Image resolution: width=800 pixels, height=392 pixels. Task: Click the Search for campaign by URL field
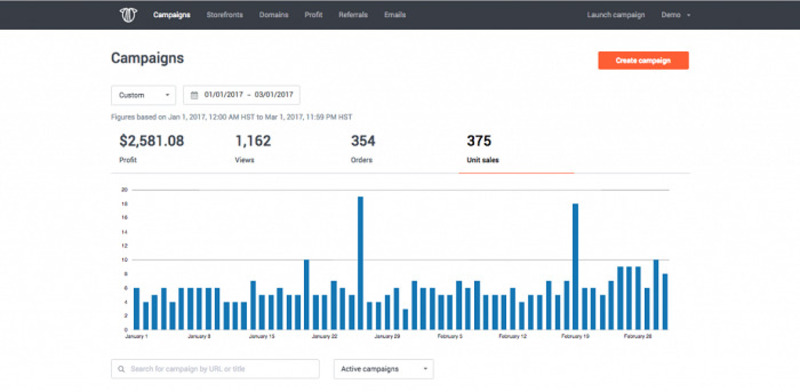[x=215, y=369]
